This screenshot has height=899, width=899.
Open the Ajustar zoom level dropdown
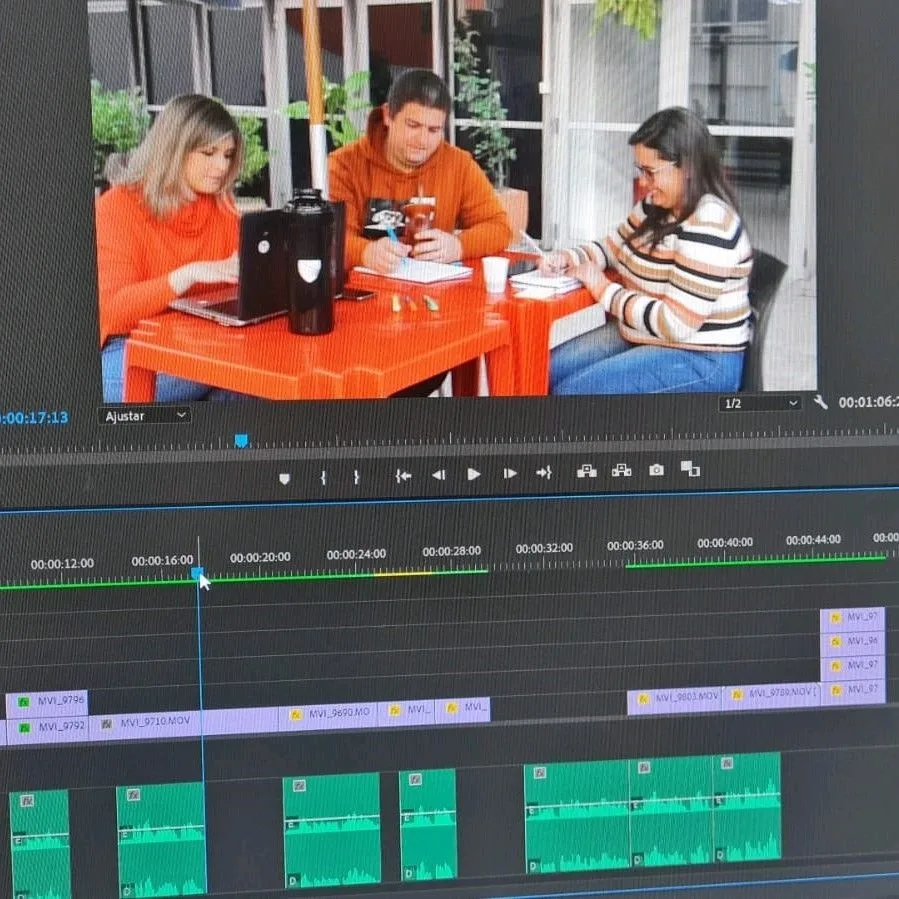145,415
